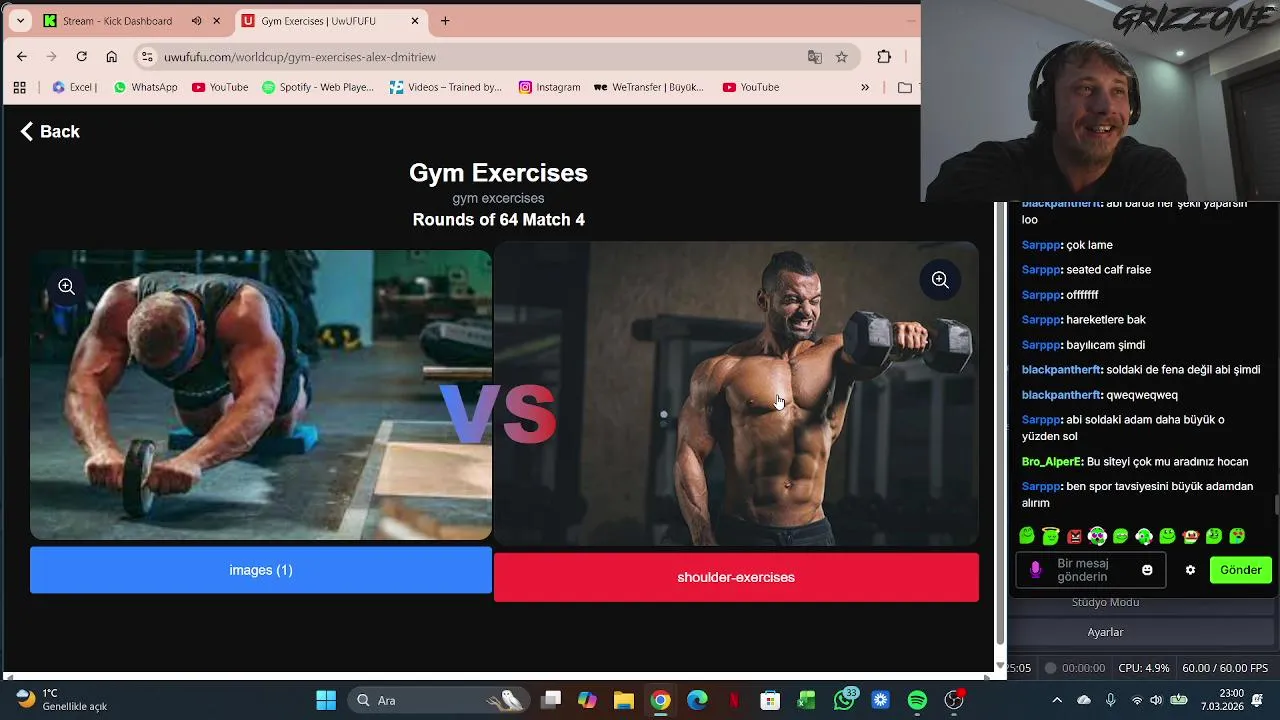Mute the Kick Dashboard tab audio
Image resolution: width=1280 pixels, height=720 pixels.
click(x=196, y=21)
